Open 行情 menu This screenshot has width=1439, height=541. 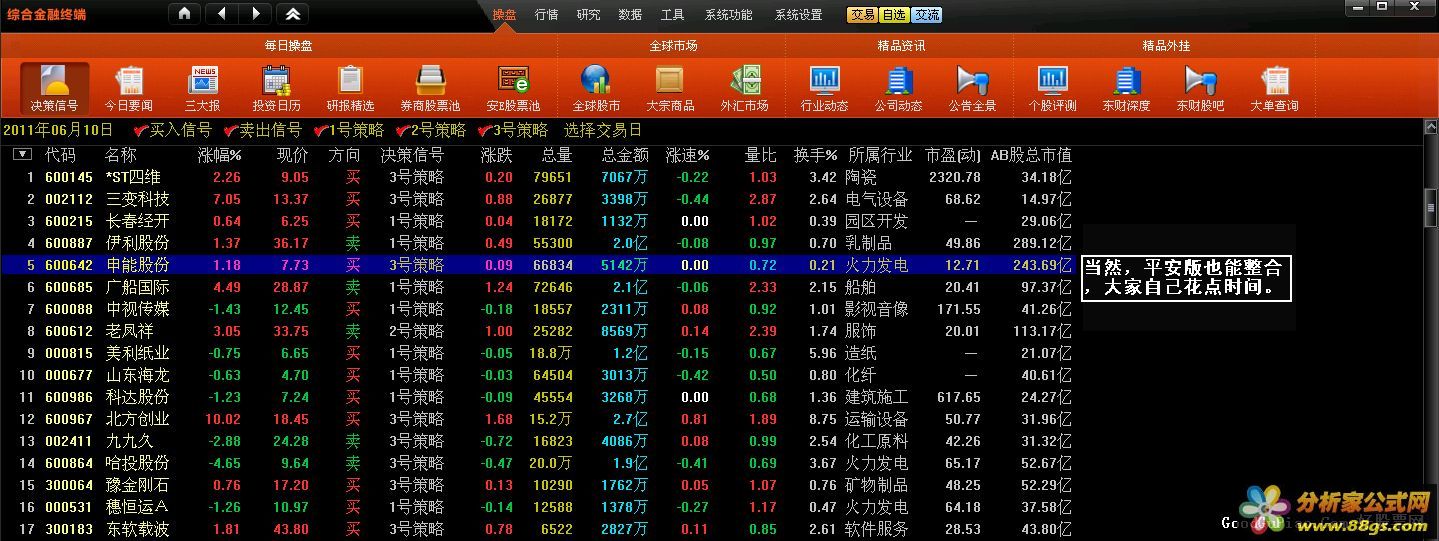coord(547,15)
